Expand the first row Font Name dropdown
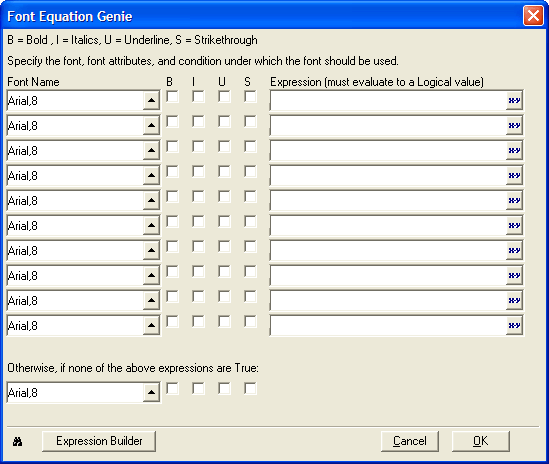The width and height of the screenshot is (549, 464). 151,101
